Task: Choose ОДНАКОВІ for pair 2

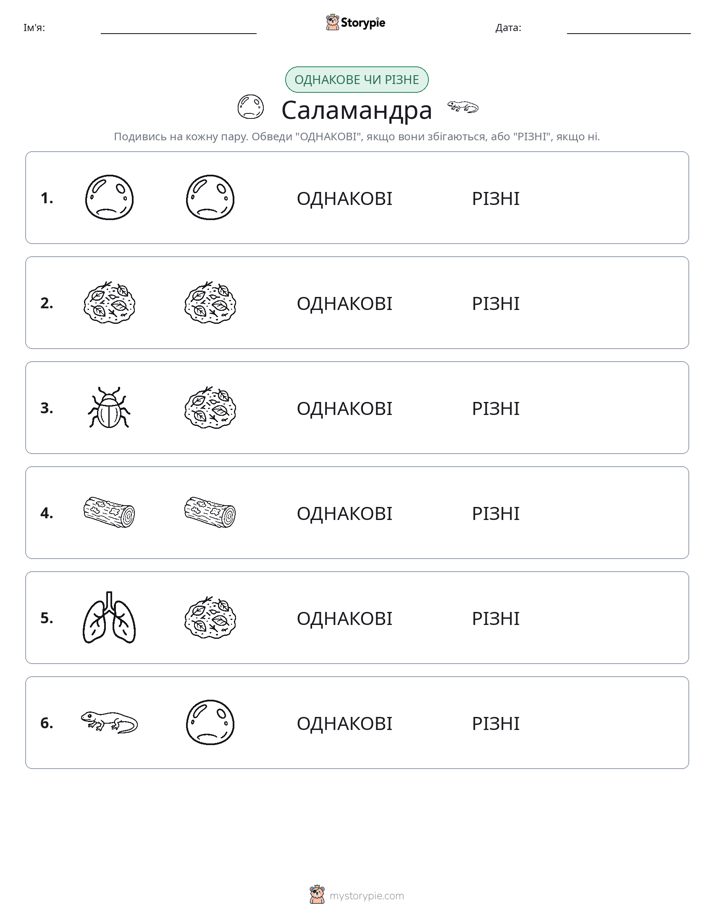Action: pos(344,303)
